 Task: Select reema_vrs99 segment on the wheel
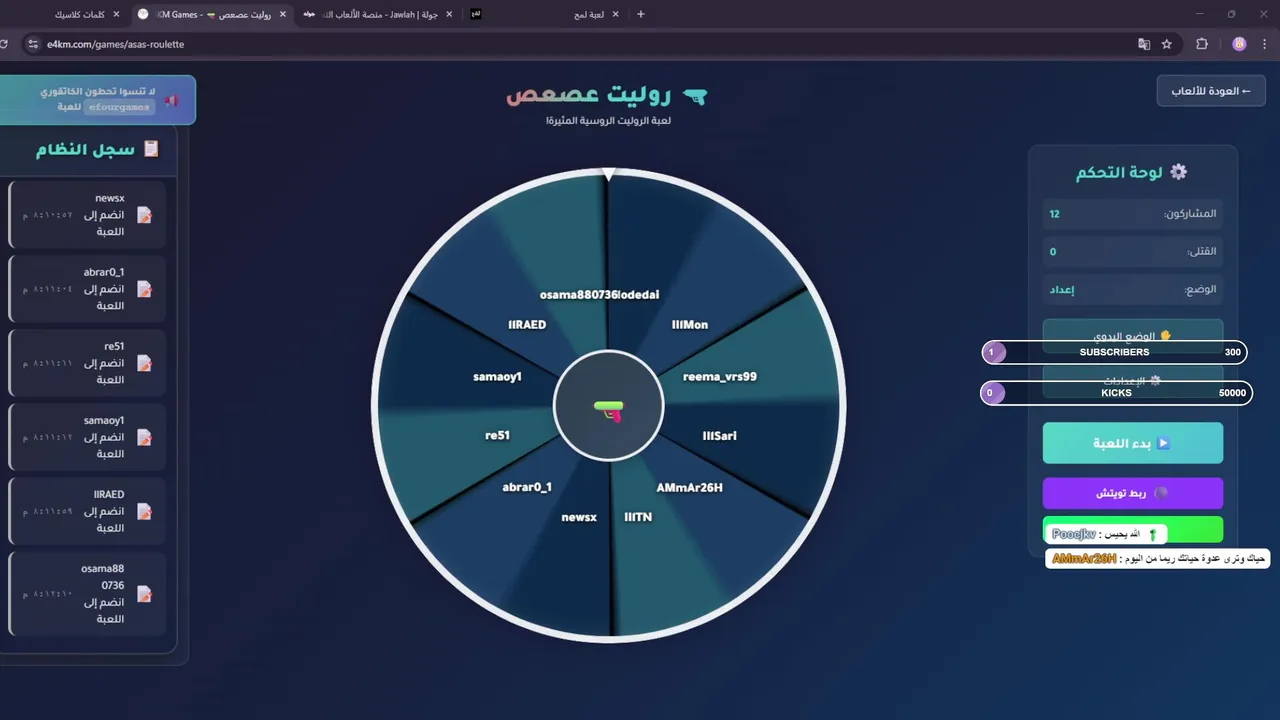[720, 377]
